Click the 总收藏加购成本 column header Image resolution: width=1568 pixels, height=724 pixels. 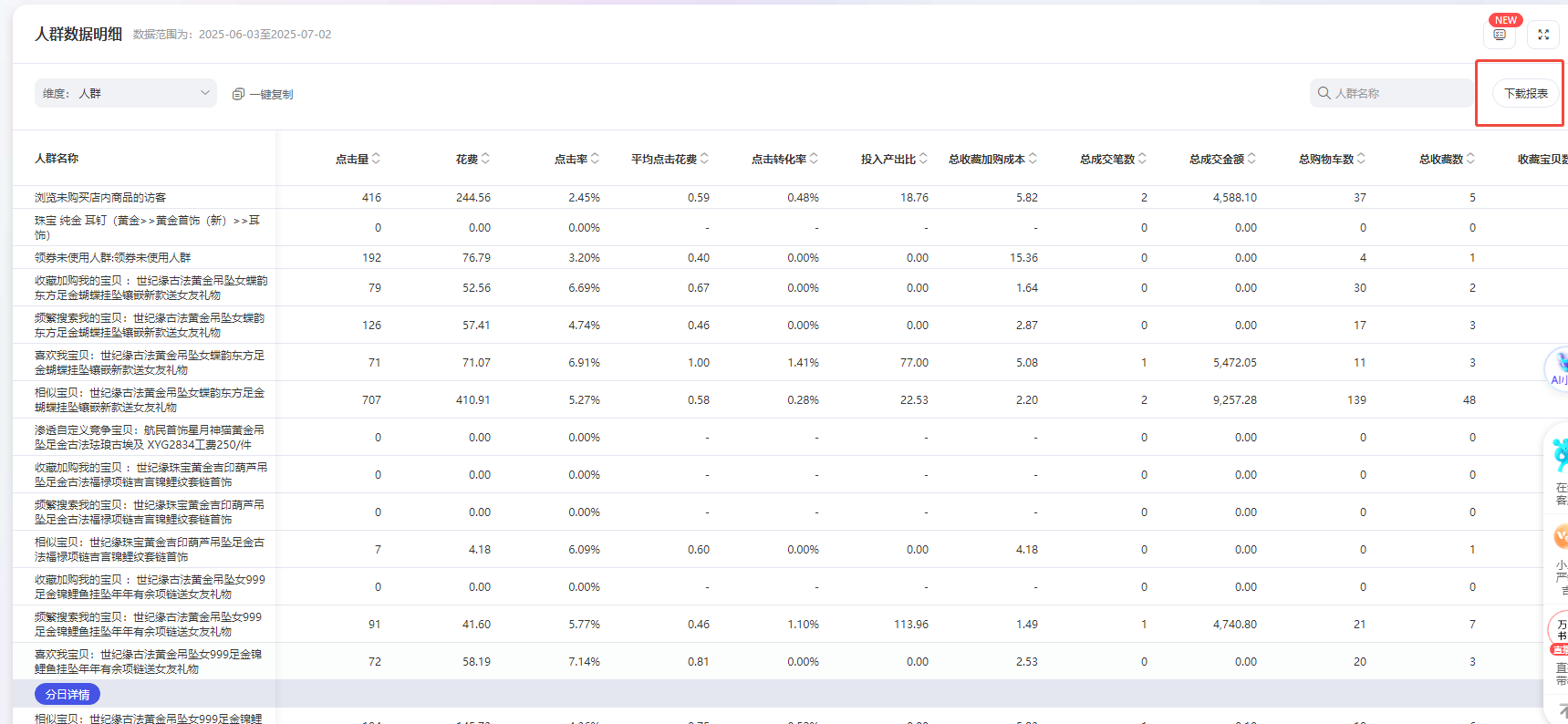click(x=986, y=159)
